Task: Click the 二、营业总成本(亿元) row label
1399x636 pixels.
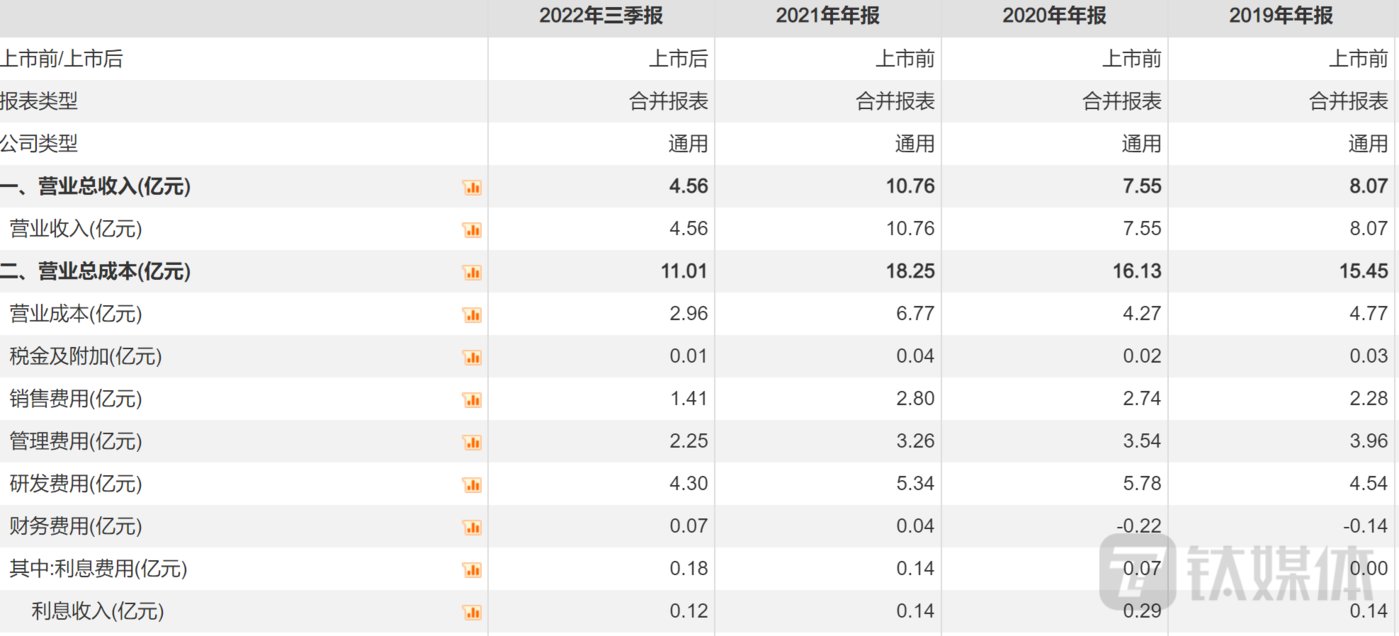Action: pos(96,271)
